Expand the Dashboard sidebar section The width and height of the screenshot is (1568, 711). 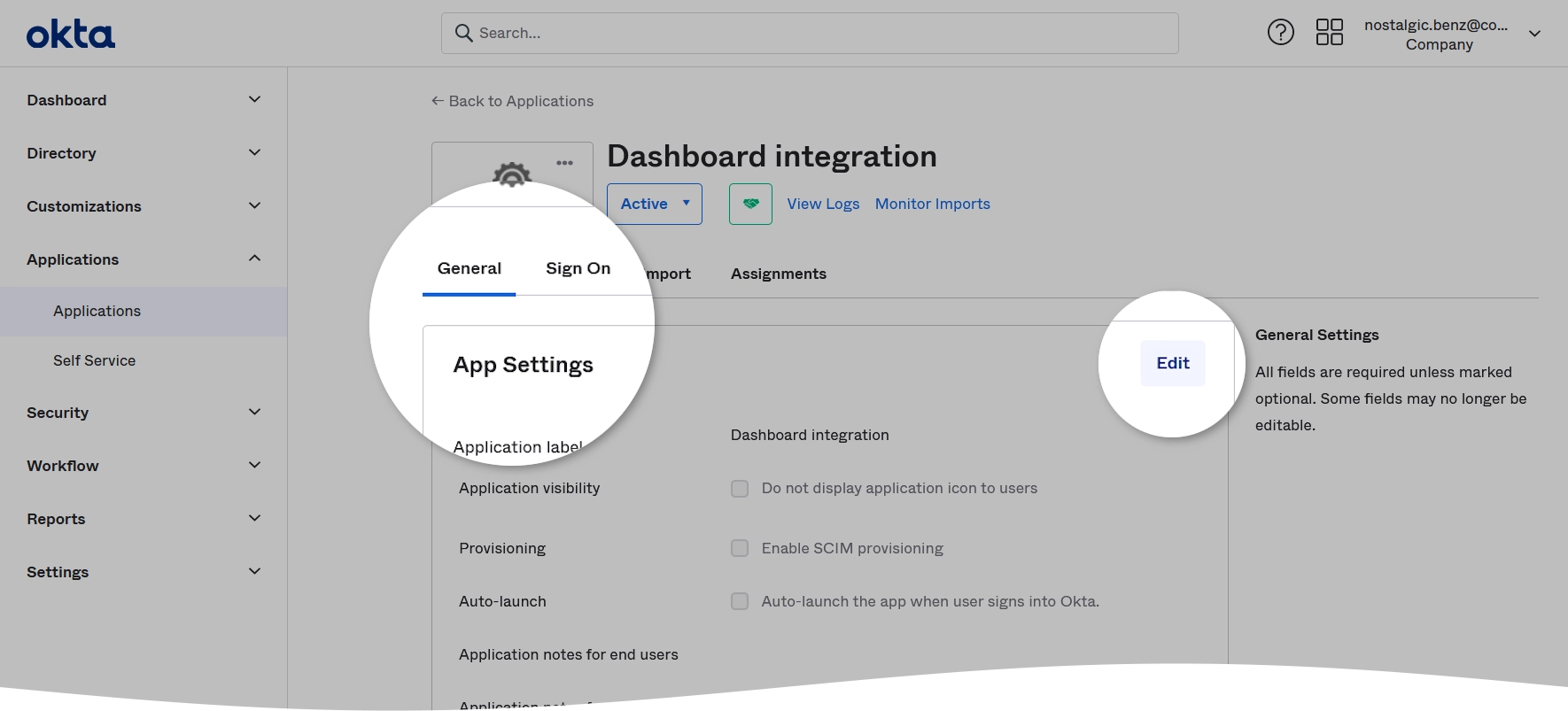click(x=144, y=100)
